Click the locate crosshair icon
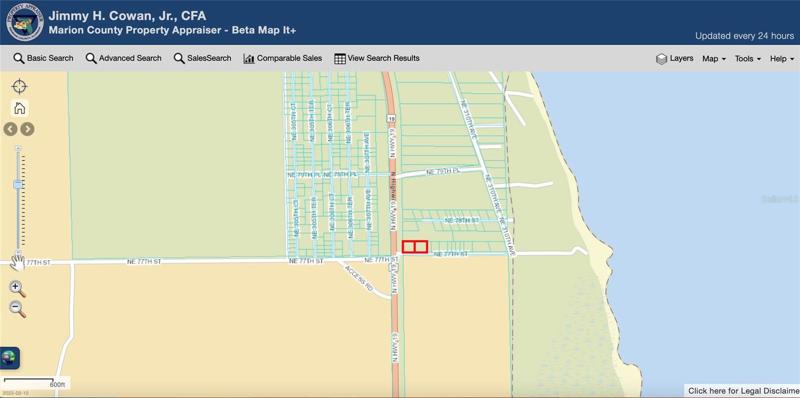 pyautogui.click(x=19, y=87)
